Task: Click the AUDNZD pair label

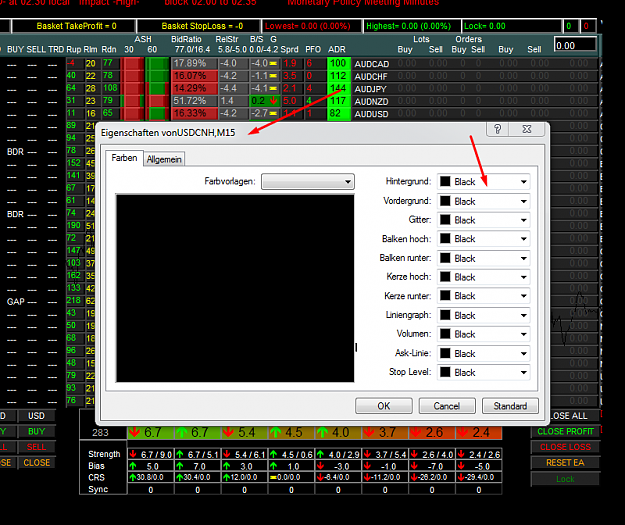Action: click(371, 101)
